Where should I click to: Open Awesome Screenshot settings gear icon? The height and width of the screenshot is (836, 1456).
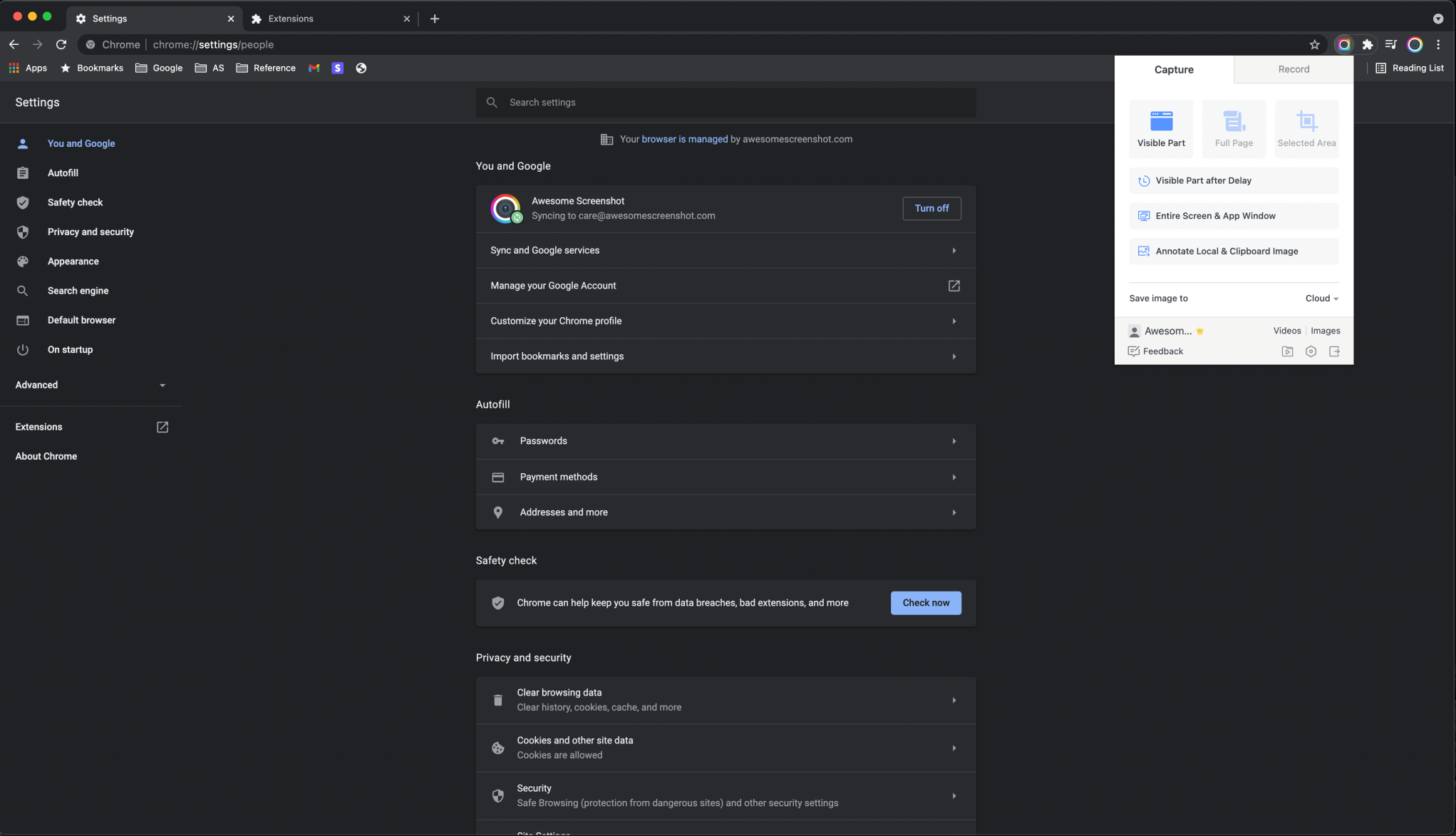tap(1311, 351)
